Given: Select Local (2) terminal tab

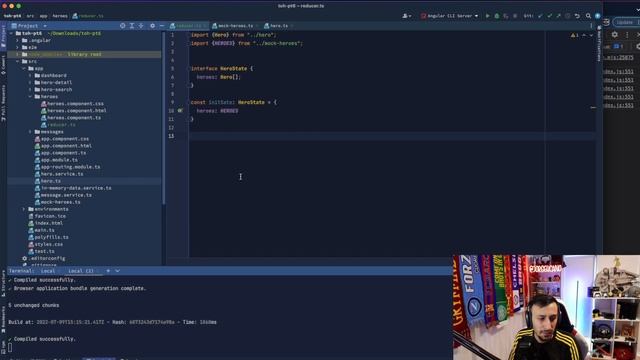Looking at the screenshot, I should [80, 271].
